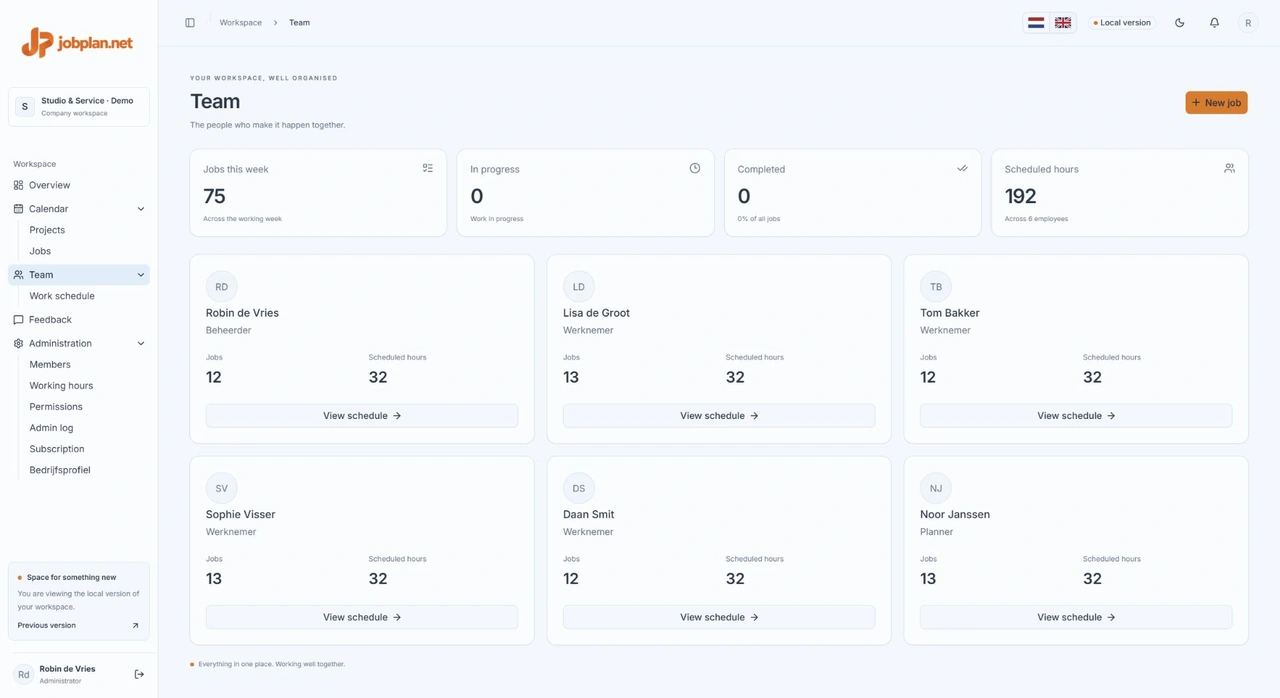The width and height of the screenshot is (1280, 698).
Task: Click the Overview grid icon in sidebar
Action: [x=18, y=185]
